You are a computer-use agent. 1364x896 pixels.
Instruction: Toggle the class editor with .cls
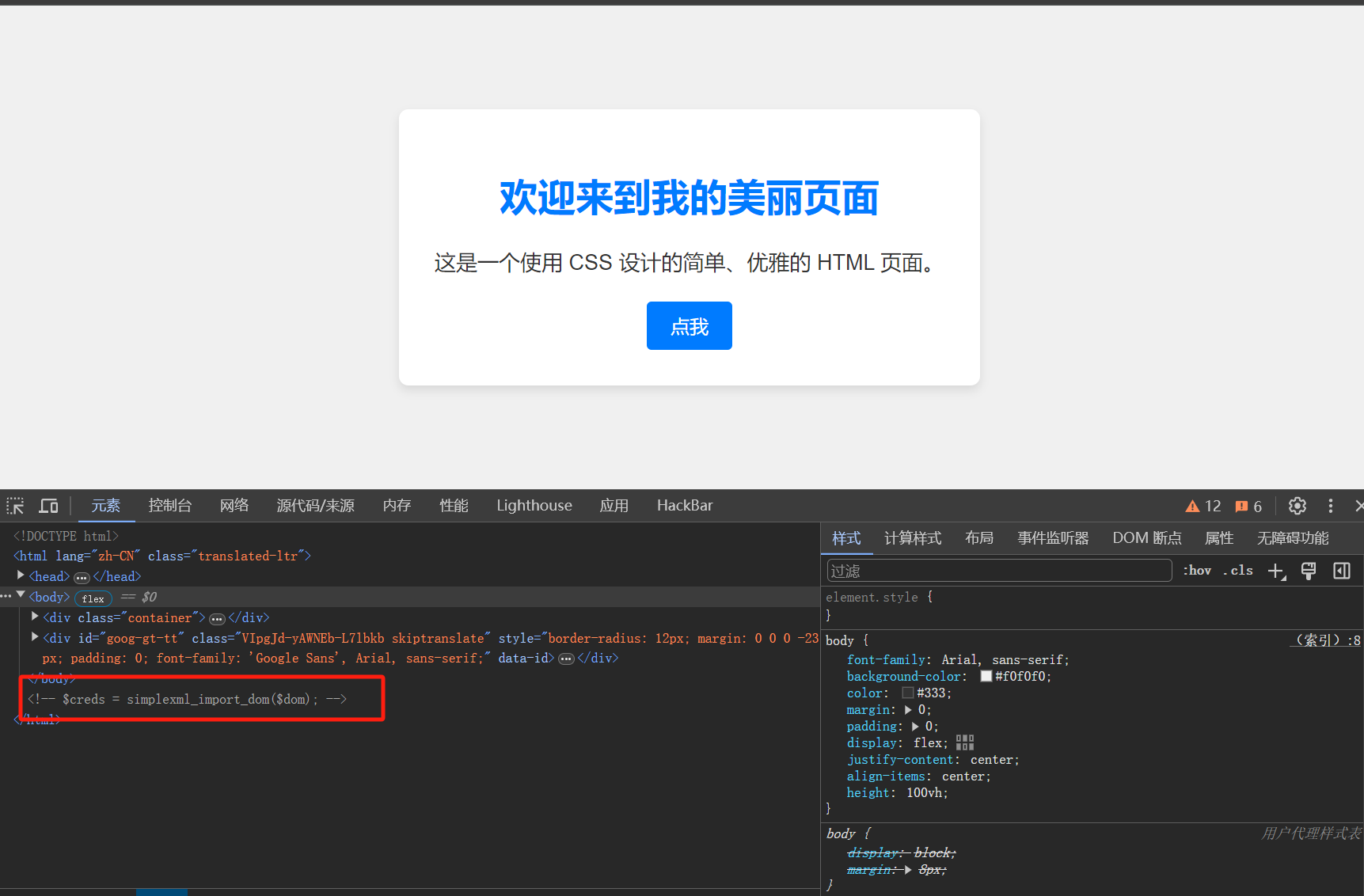[1237, 570]
